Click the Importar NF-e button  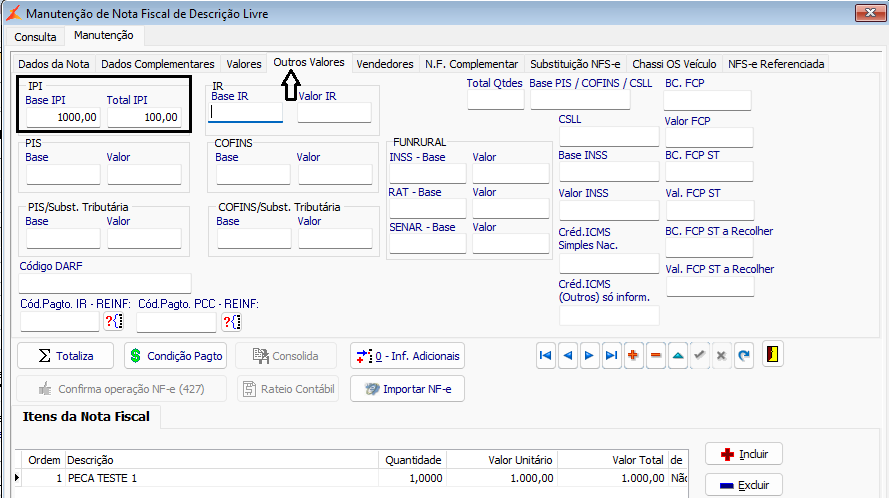407,389
